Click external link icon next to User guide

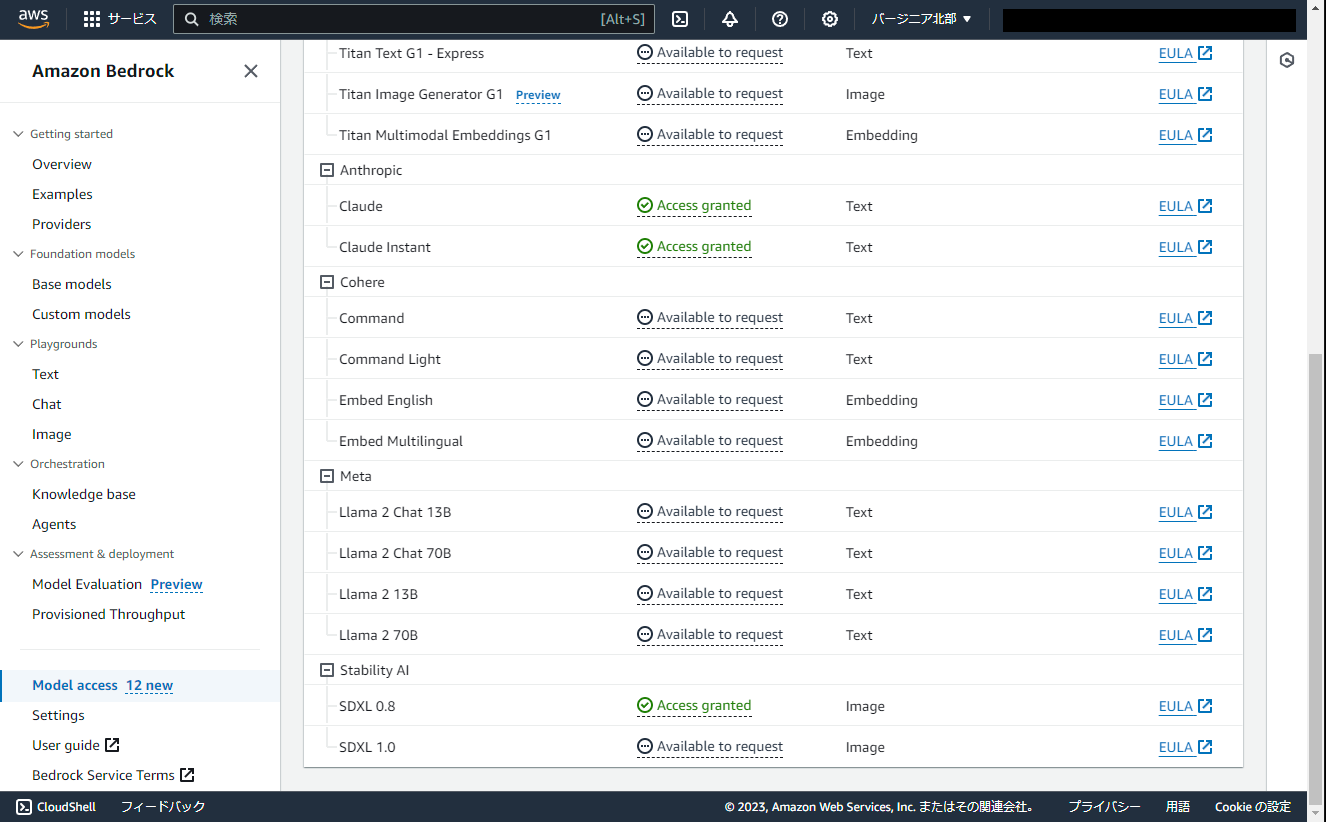(112, 745)
